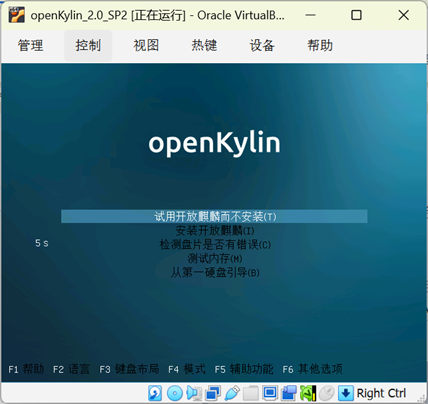
Task: Maximize the VirtualBox VM window
Action: pyautogui.click(x=356, y=15)
